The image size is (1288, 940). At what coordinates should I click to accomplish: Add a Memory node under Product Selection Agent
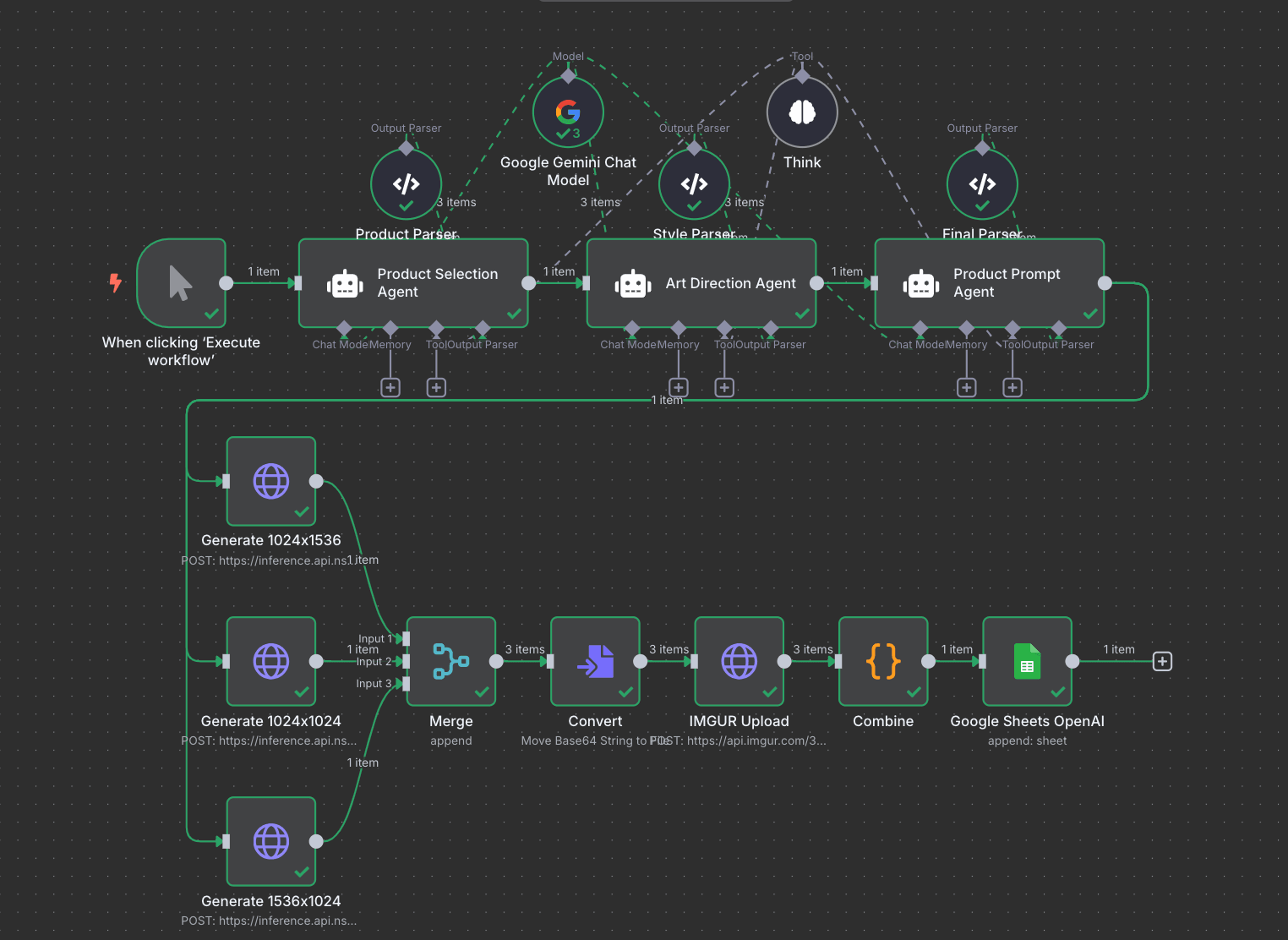(390, 386)
